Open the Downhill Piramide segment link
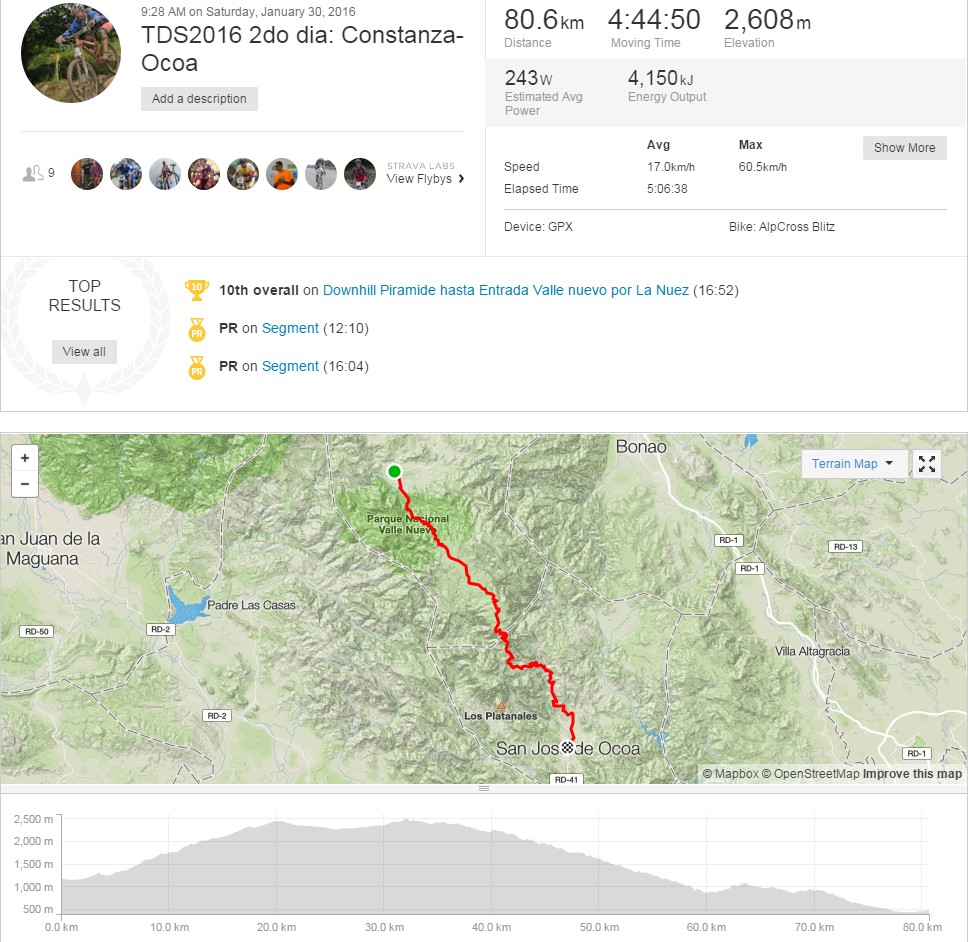The image size is (968, 942). click(x=506, y=290)
